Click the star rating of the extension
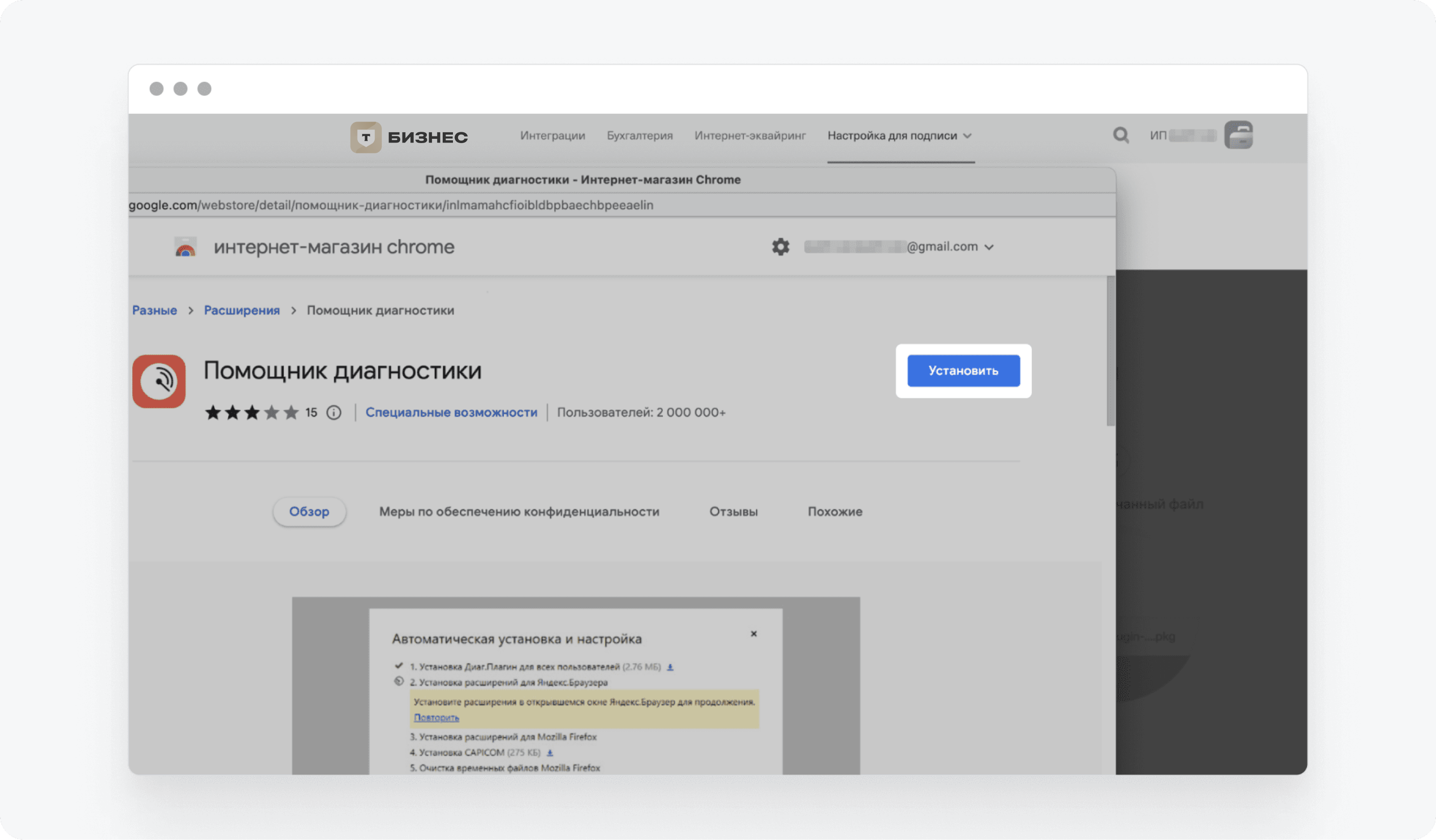The width and height of the screenshot is (1436, 840). (252, 413)
